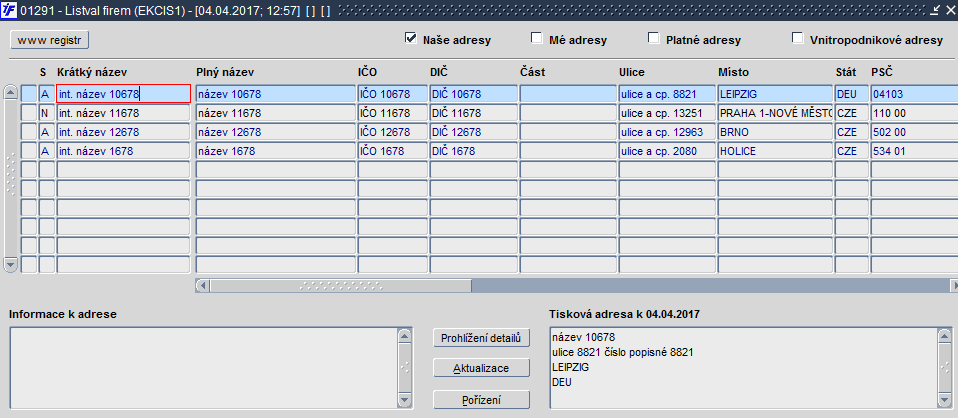958x418 pixels.
Task: Click the Místo cell PRAHA 1-NOVÉ MĚSTO
Action: click(775, 113)
